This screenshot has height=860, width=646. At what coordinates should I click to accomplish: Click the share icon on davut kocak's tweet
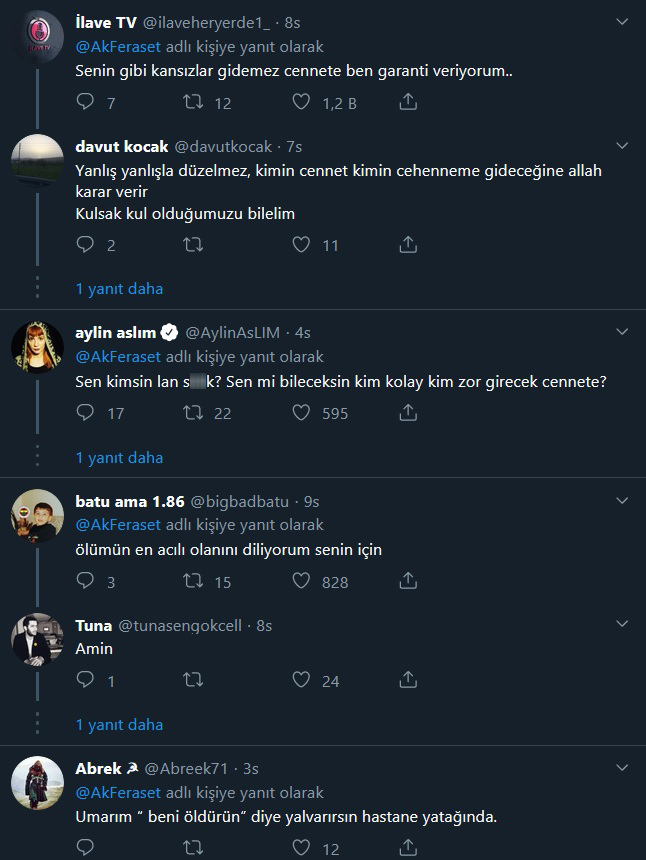407,245
